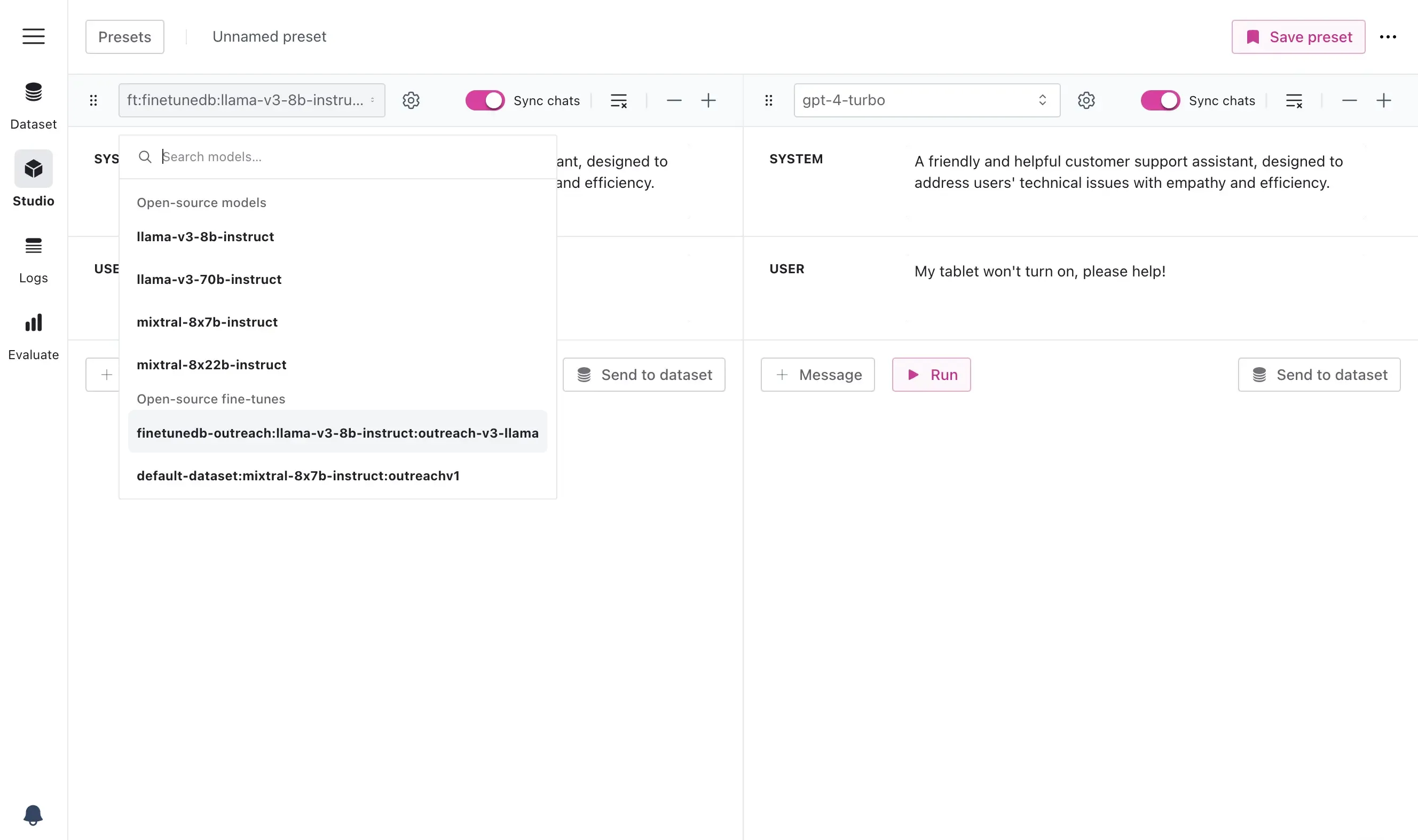
Task: Choose mixtral-8x22b-instruct model option
Action: (211, 365)
